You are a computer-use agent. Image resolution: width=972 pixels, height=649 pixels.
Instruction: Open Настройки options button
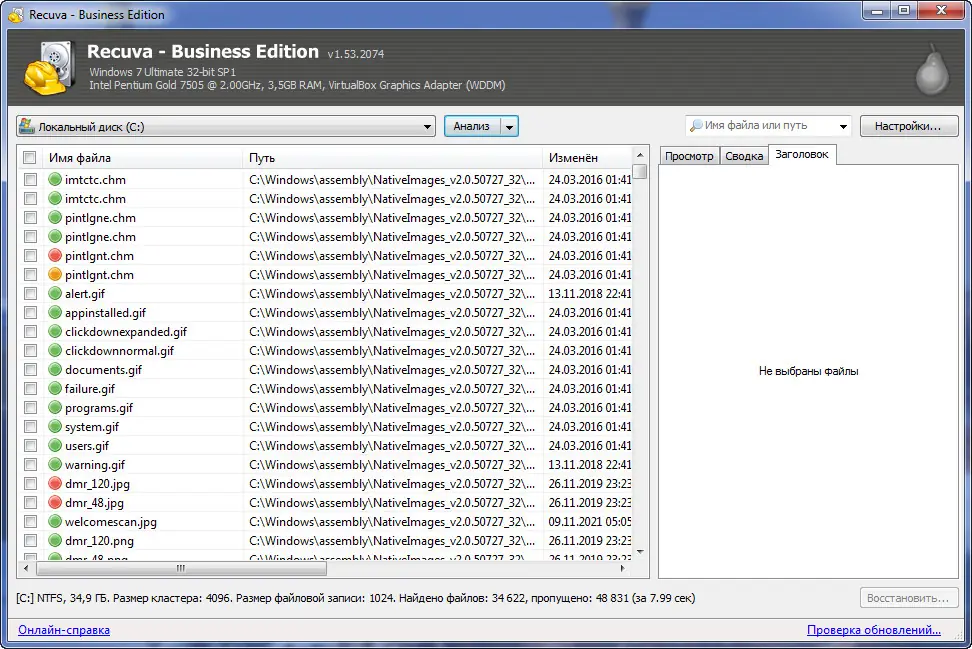[908, 126]
